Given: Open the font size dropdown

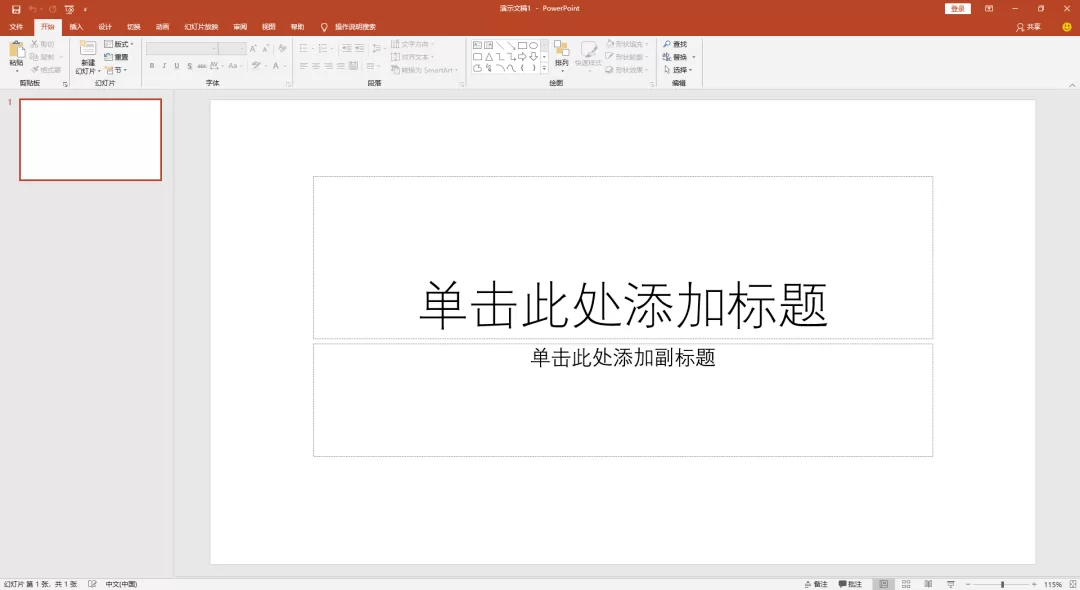Looking at the screenshot, I should click(x=241, y=47).
